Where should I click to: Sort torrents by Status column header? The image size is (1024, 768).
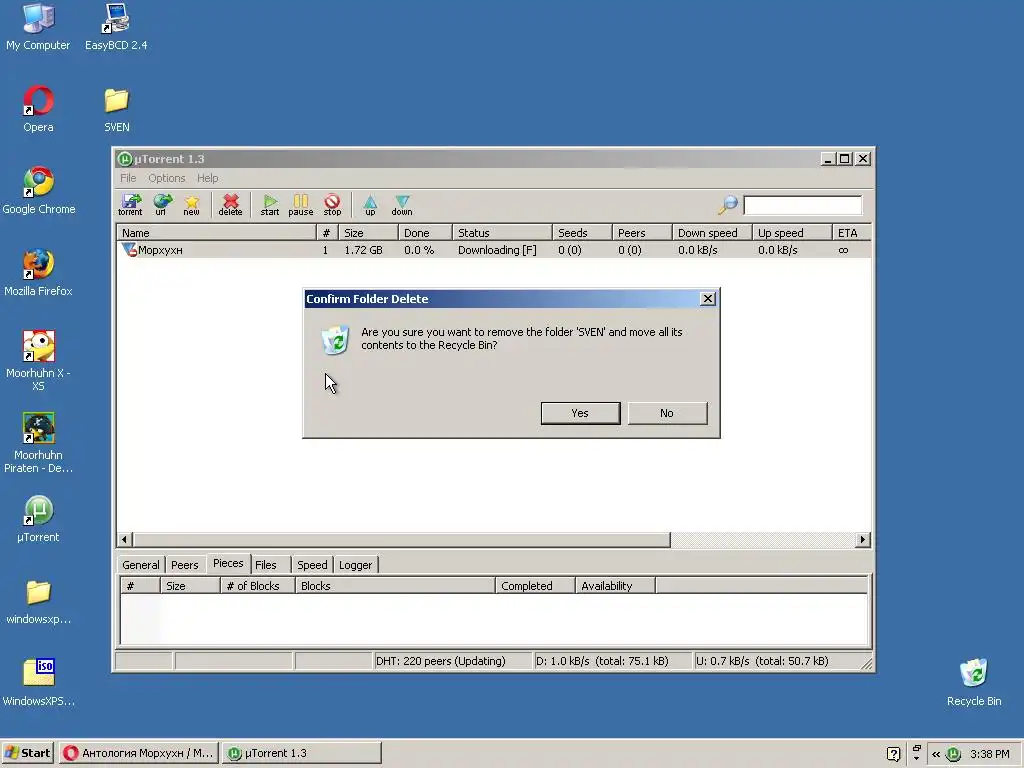(502, 232)
